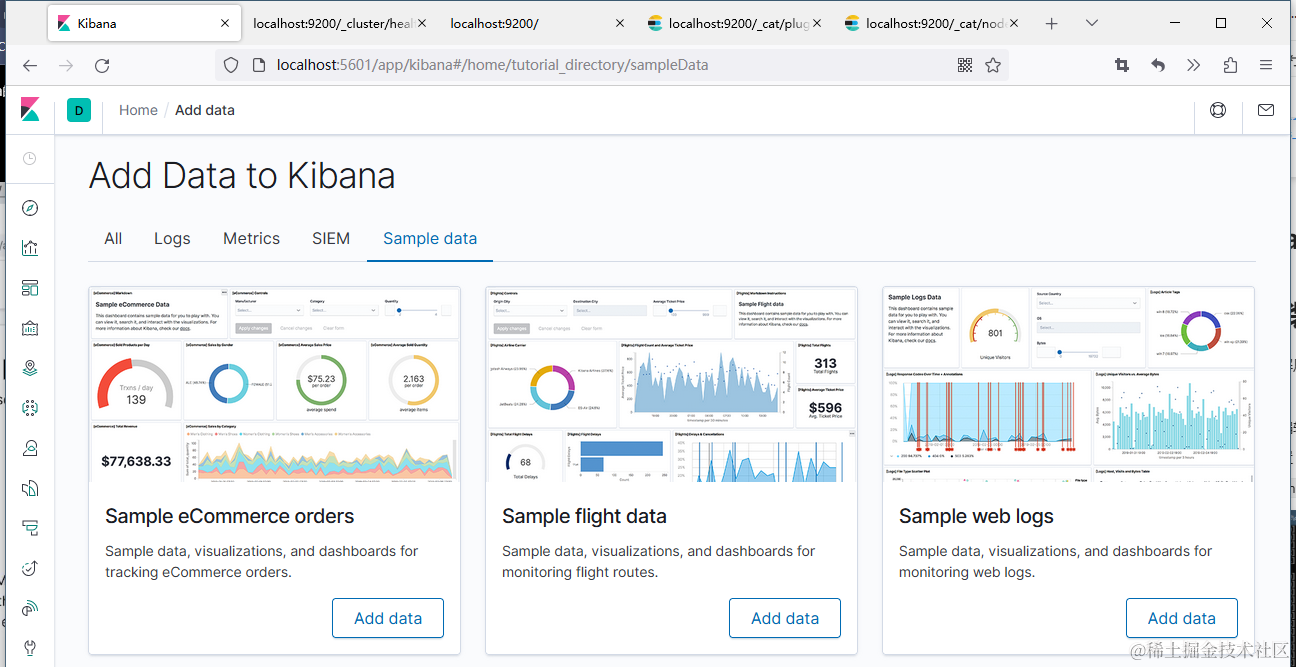Image resolution: width=1296 pixels, height=667 pixels.
Task: Switch to the SIEM tab
Action: point(331,239)
